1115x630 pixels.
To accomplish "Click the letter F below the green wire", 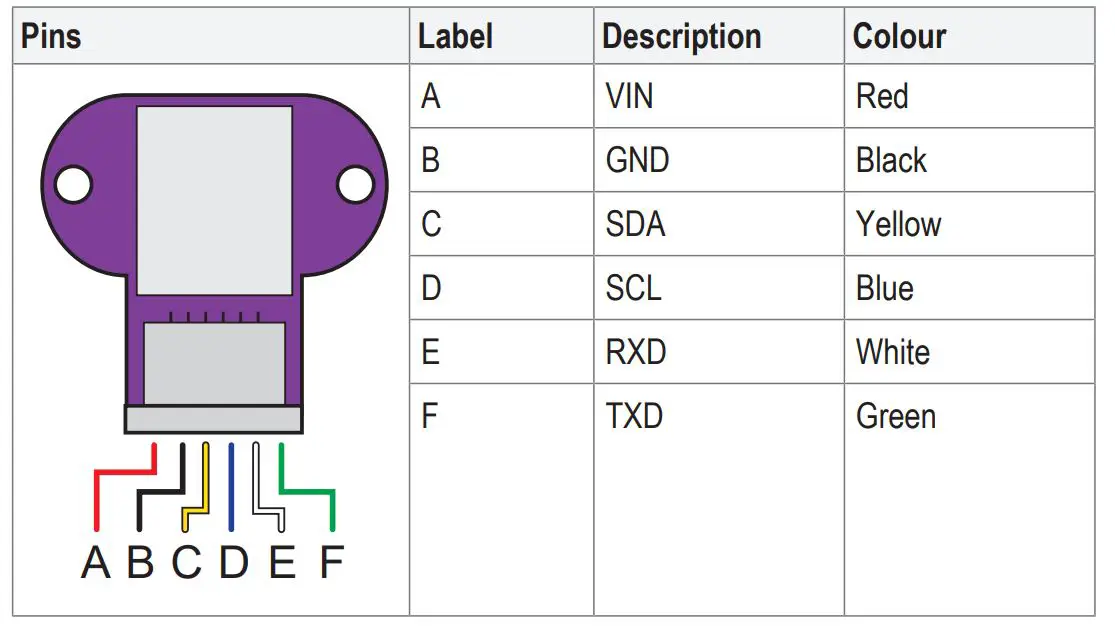I will point(331,564).
